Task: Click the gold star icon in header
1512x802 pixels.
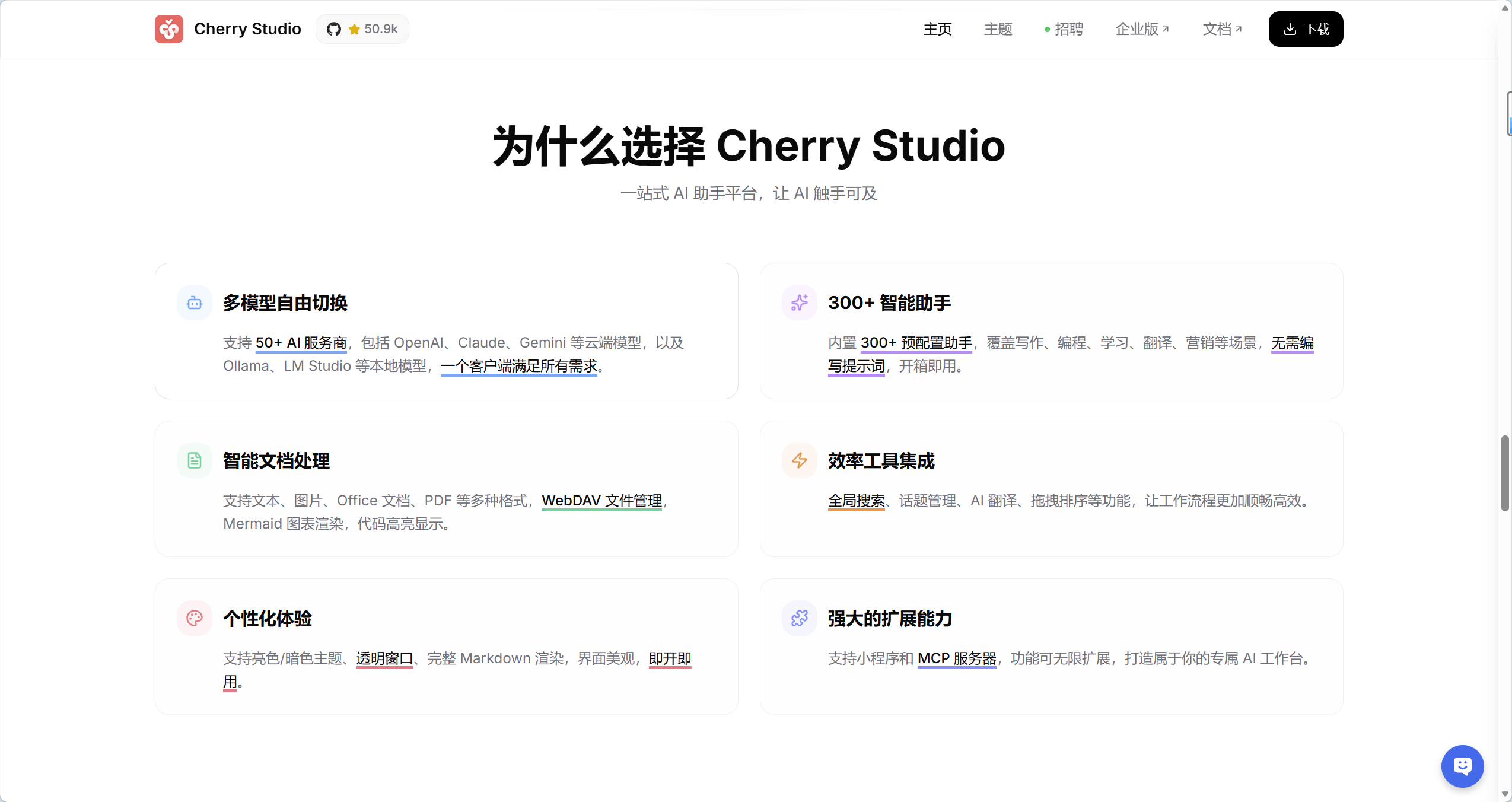Action: click(354, 29)
